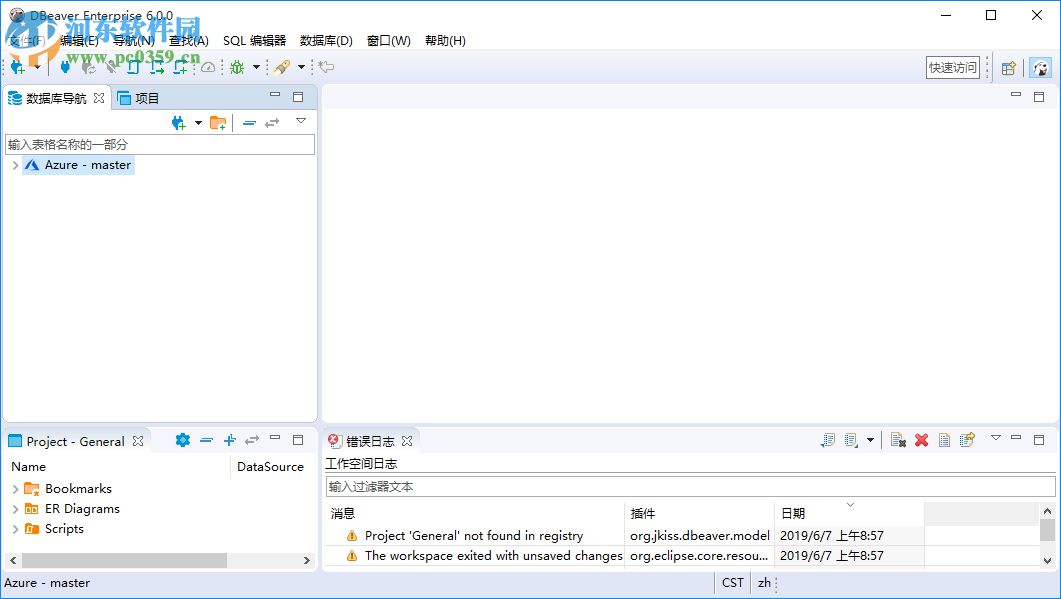Open the driver manager tool
Image resolution: width=1061 pixels, height=599 pixels.
point(64,67)
